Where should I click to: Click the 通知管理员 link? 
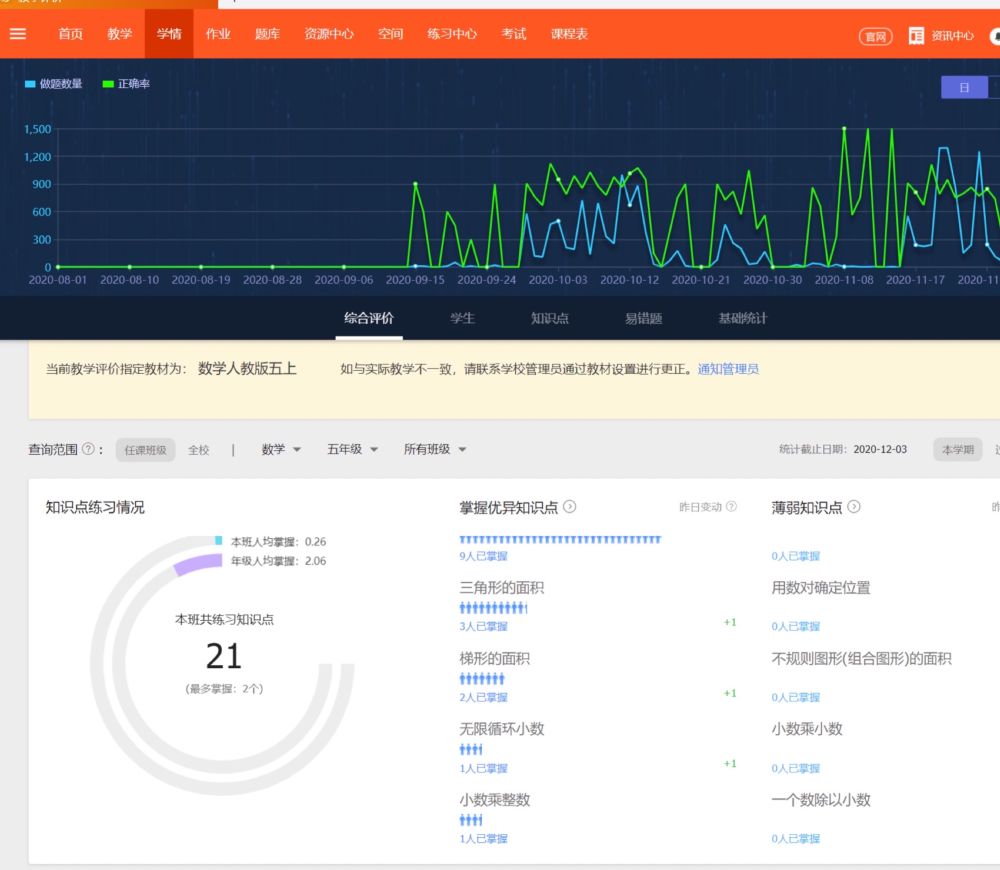click(728, 369)
